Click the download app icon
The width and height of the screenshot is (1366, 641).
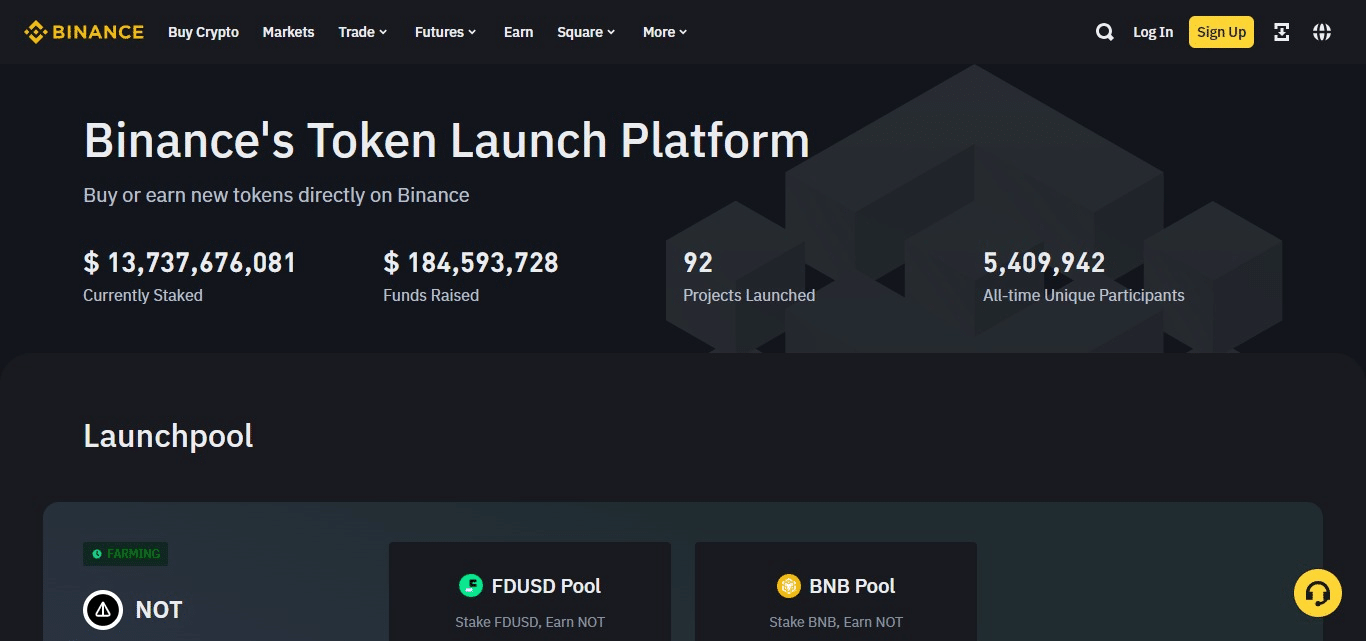(1281, 31)
